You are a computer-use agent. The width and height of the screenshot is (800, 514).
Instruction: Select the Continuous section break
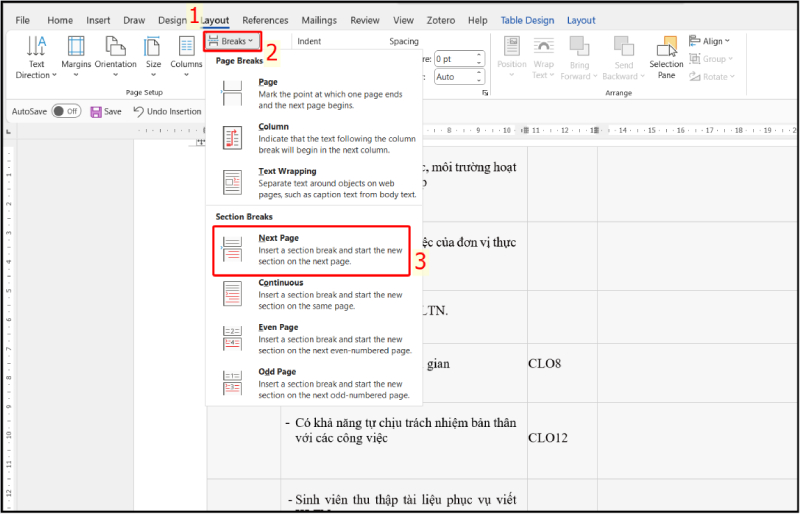(x=310, y=294)
